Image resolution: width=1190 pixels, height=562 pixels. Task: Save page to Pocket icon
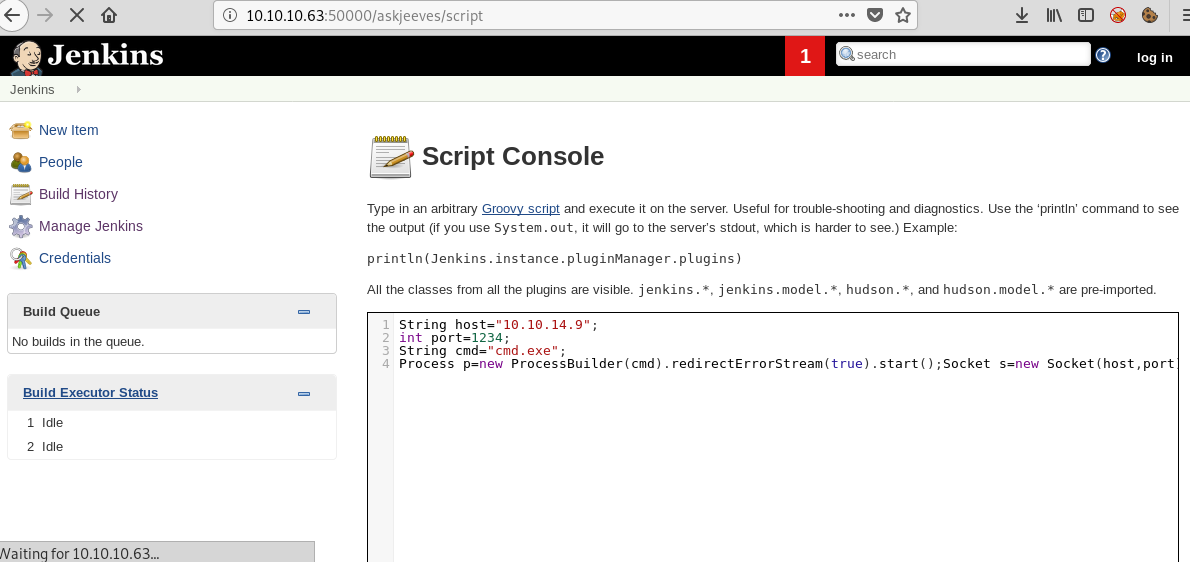tap(875, 15)
